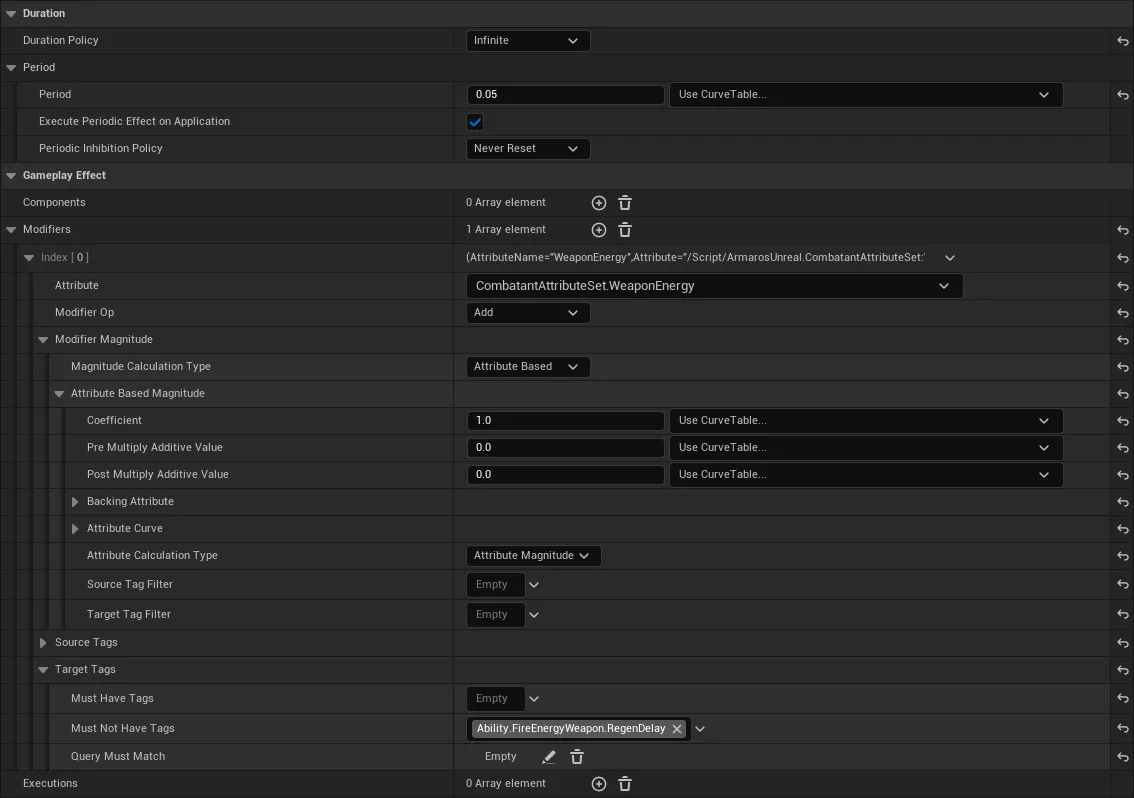Revert the Period value to default
The height and width of the screenshot is (798, 1134).
tap(1122, 94)
